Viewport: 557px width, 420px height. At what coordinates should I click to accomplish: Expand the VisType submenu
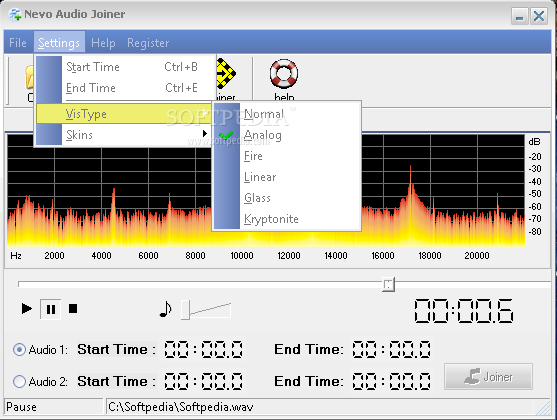tap(124, 114)
